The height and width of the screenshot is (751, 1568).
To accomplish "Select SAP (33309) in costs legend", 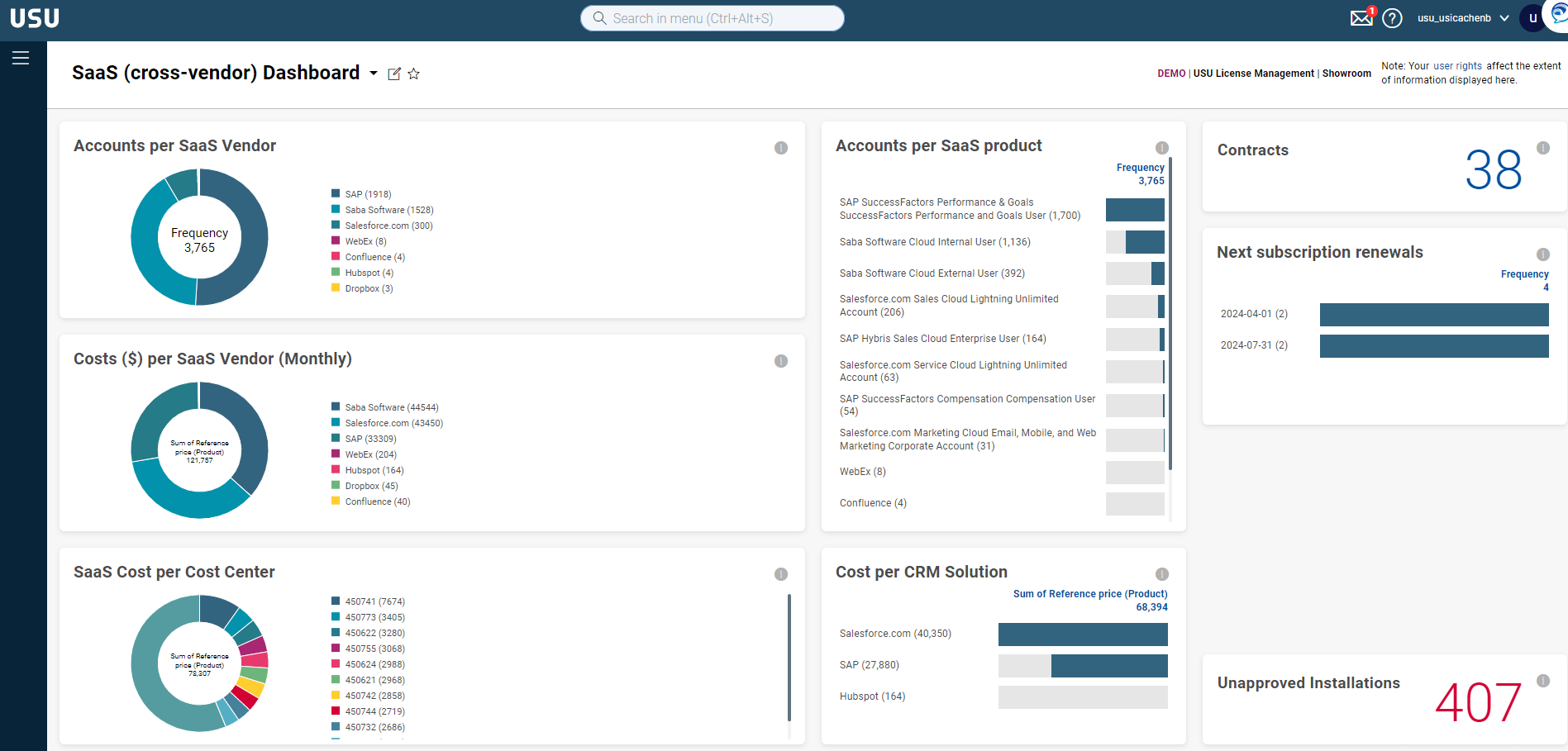I will [370, 439].
